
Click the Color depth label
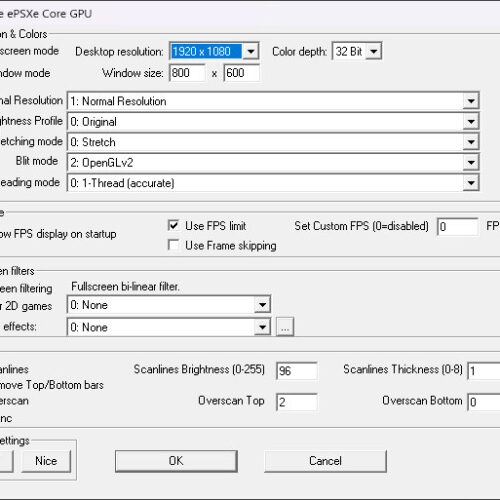point(299,52)
